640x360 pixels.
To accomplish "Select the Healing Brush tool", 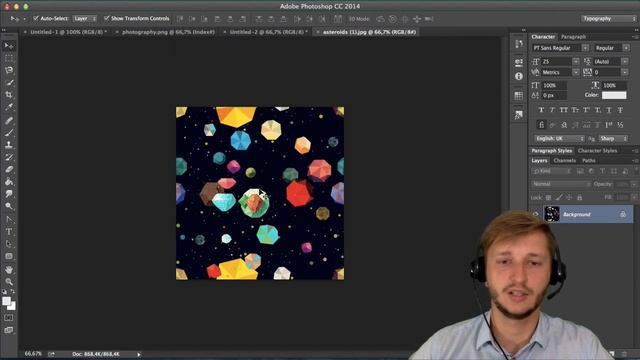I will (x=9, y=120).
